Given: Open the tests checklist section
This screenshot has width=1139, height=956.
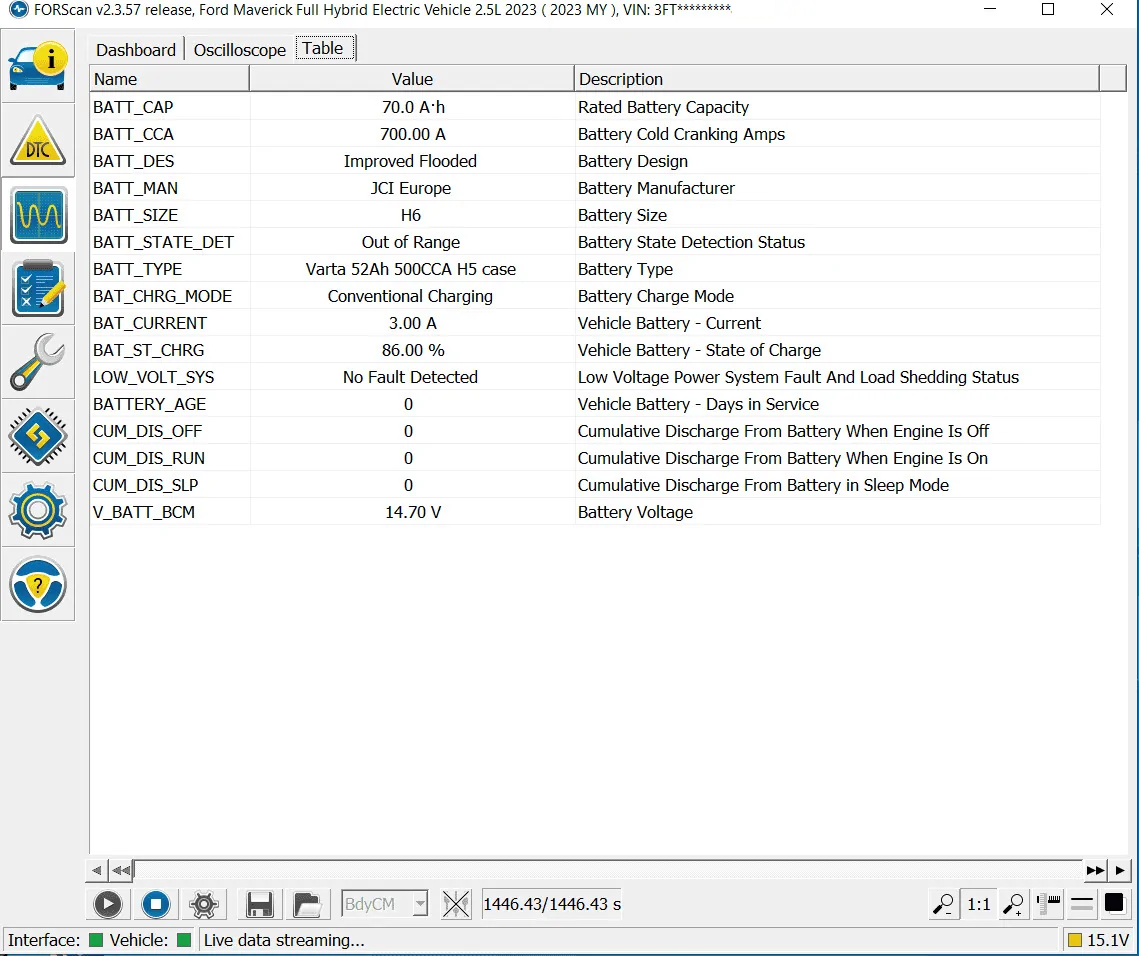Looking at the screenshot, I should [38, 289].
